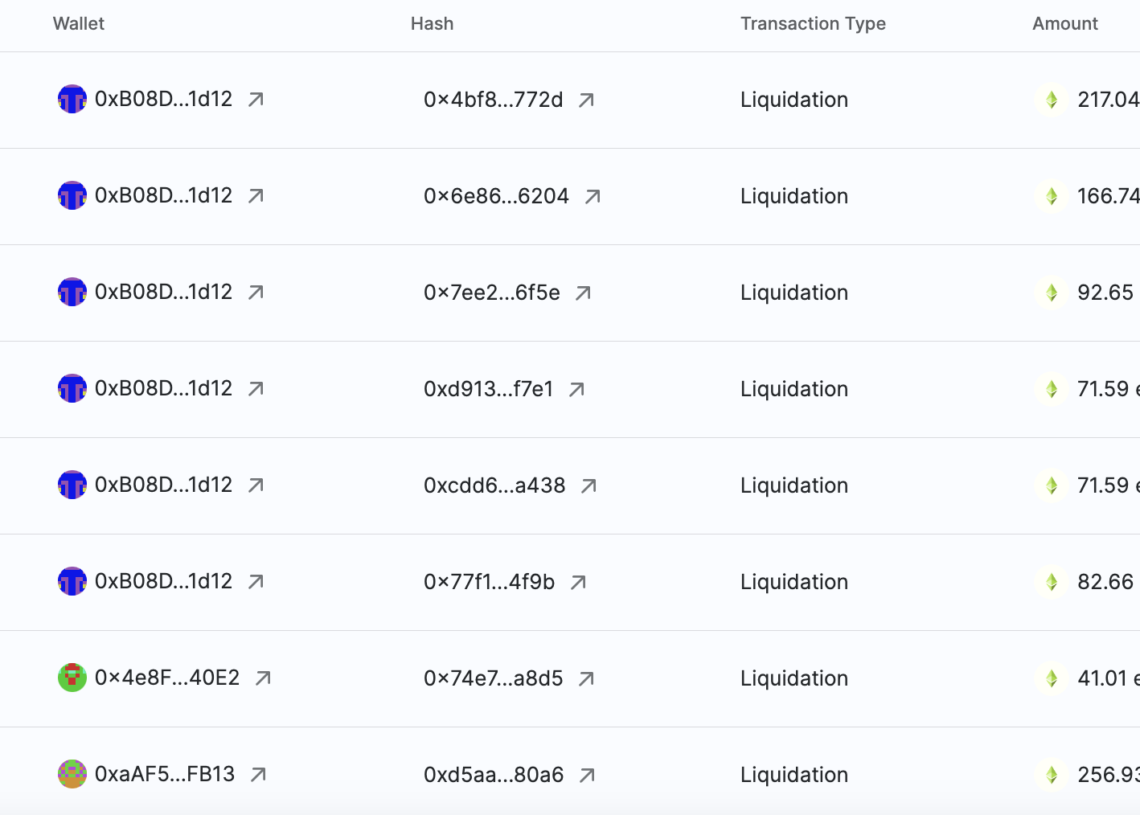Image resolution: width=1140 pixels, height=815 pixels.
Task: Open external link for hash 0x77f1...4f9b
Action: click(x=578, y=582)
